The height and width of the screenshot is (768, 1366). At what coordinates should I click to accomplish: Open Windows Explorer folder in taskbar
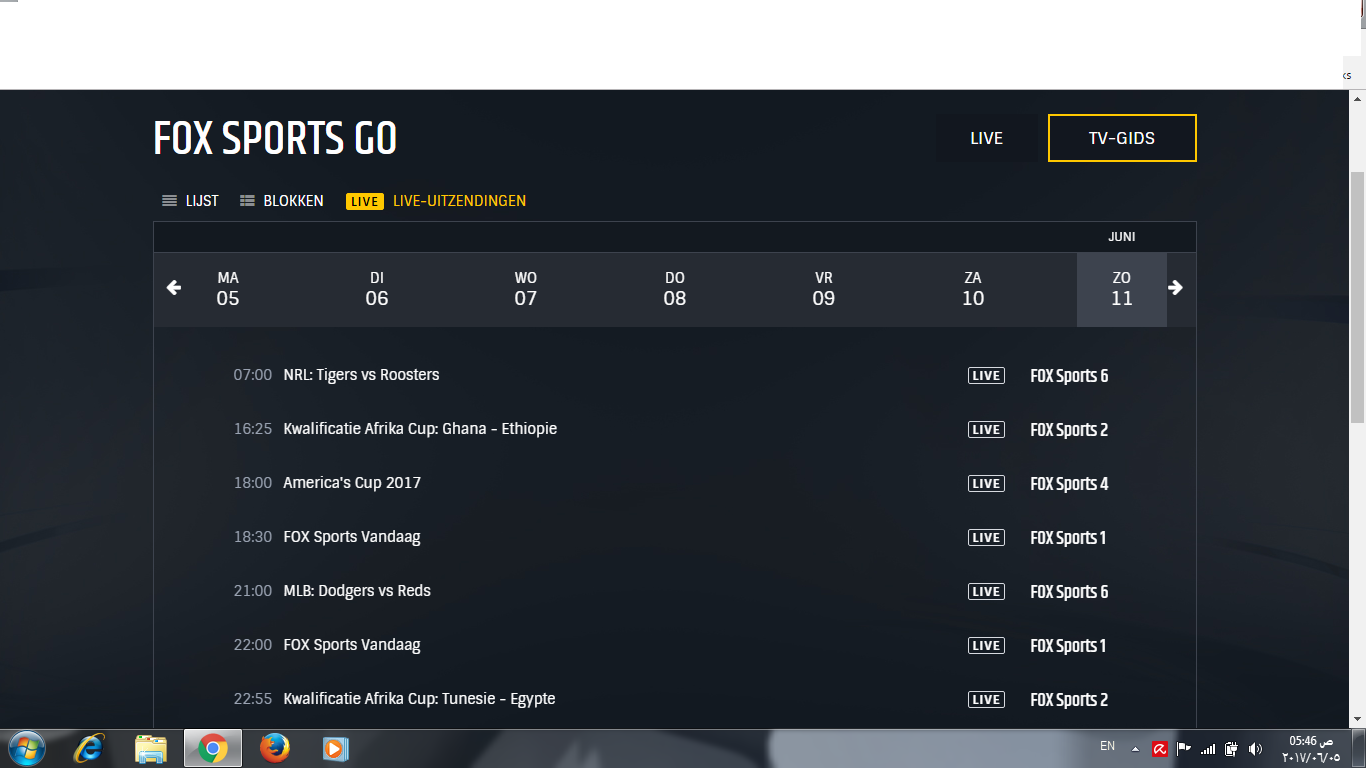[151, 748]
